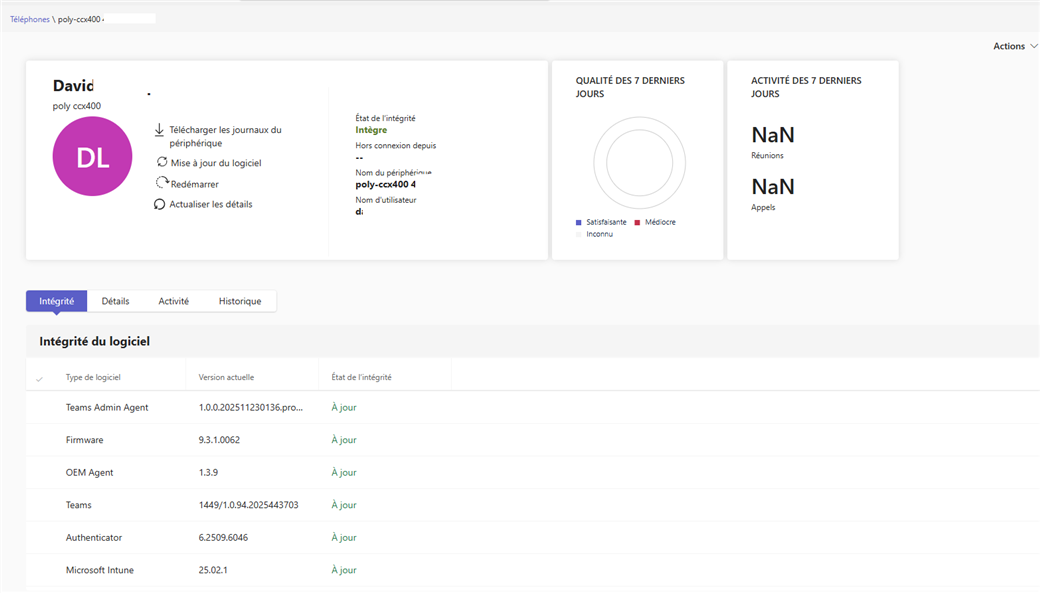Viewport: 1040px width, 593px height.
Task: Open the Activité tab
Action: [x=173, y=301]
